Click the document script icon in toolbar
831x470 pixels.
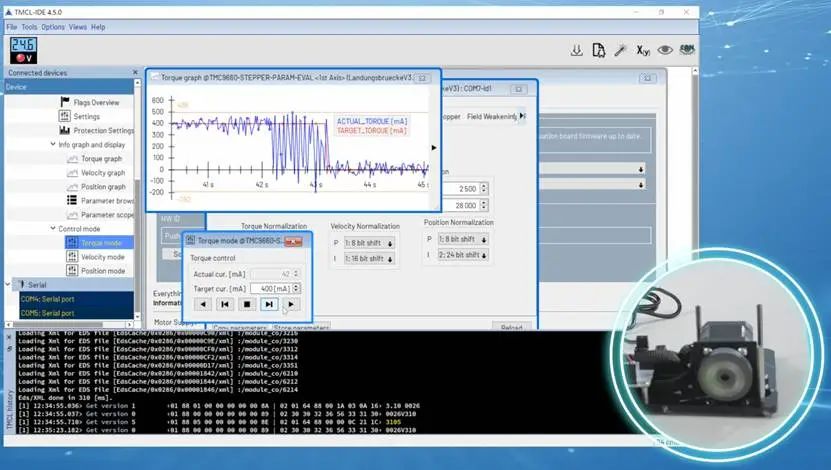coord(598,50)
